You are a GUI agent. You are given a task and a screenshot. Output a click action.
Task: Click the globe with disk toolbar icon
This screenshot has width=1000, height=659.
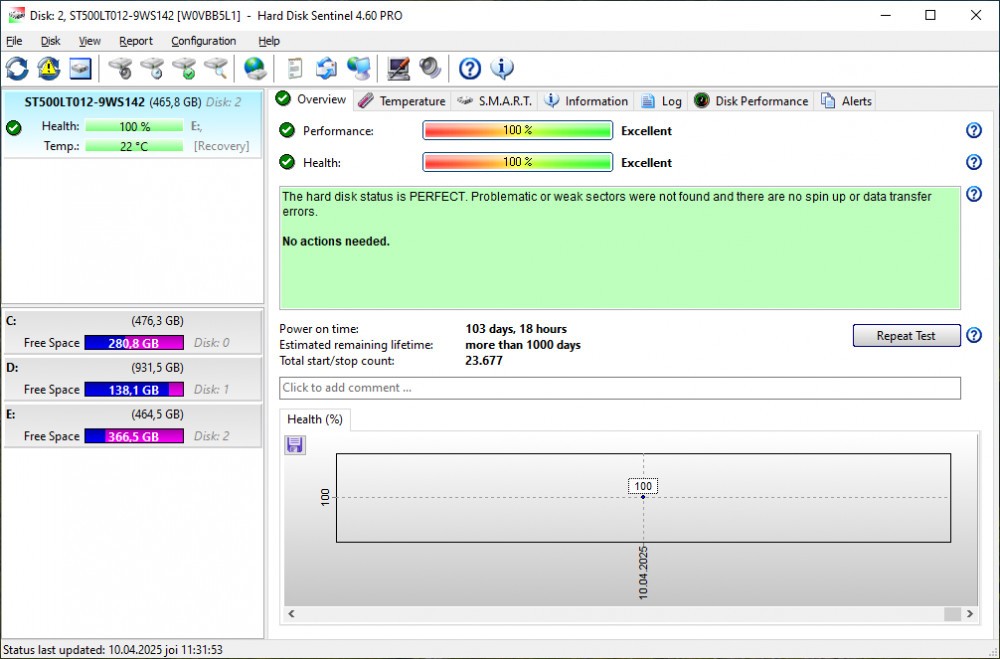coord(254,68)
